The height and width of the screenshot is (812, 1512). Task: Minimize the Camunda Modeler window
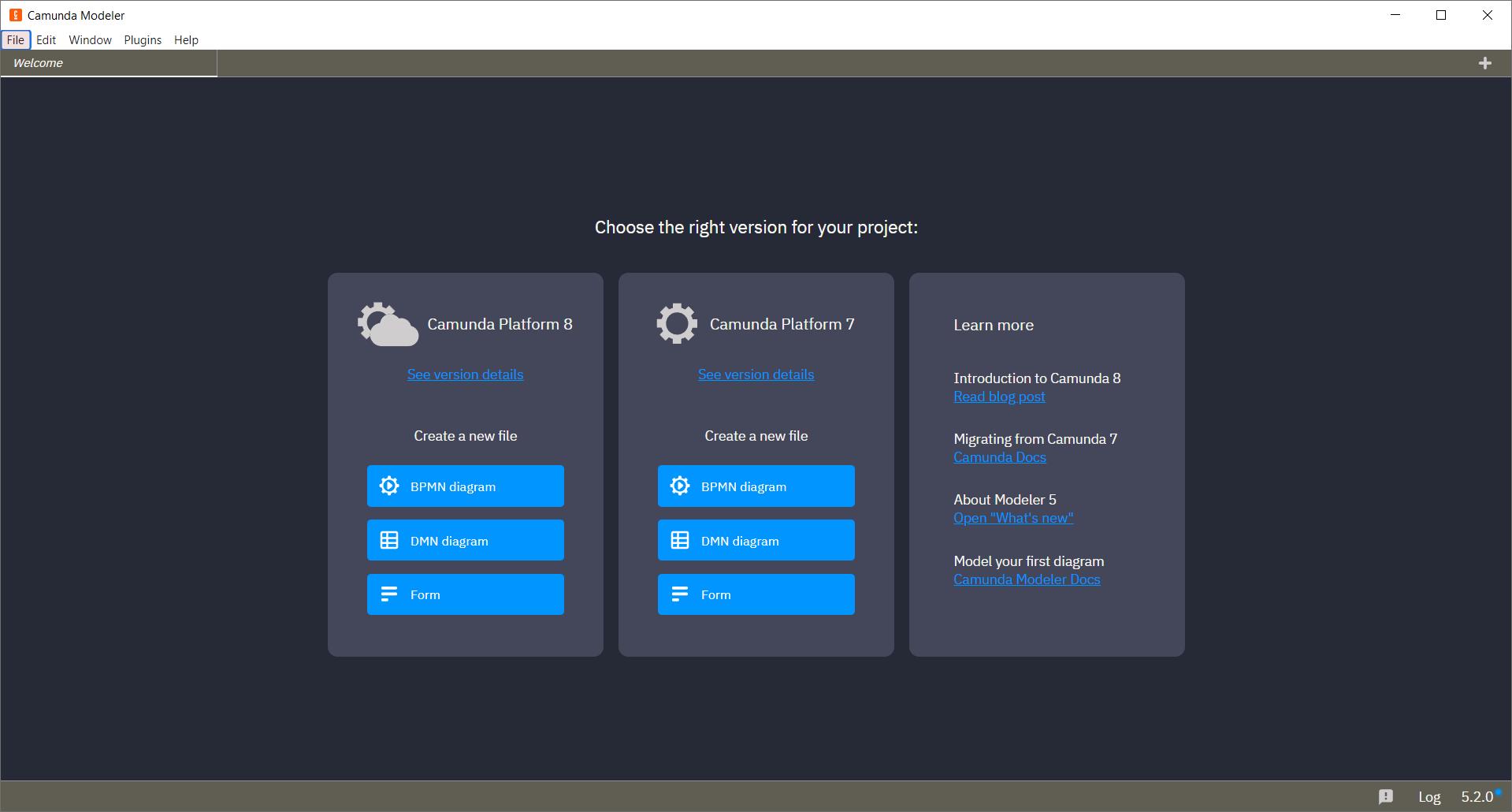(1395, 15)
